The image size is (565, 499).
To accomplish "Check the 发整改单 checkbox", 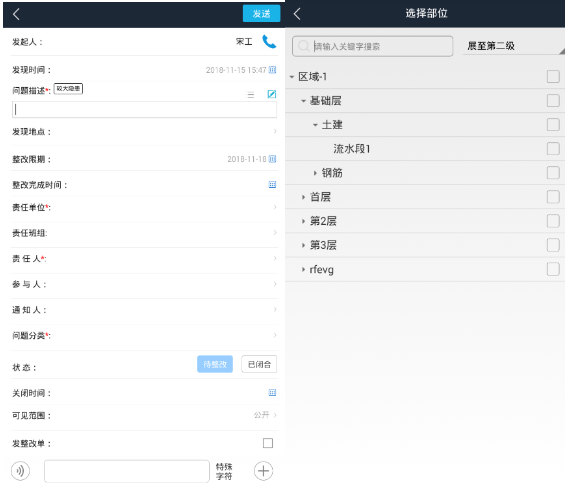I will 268,443.
